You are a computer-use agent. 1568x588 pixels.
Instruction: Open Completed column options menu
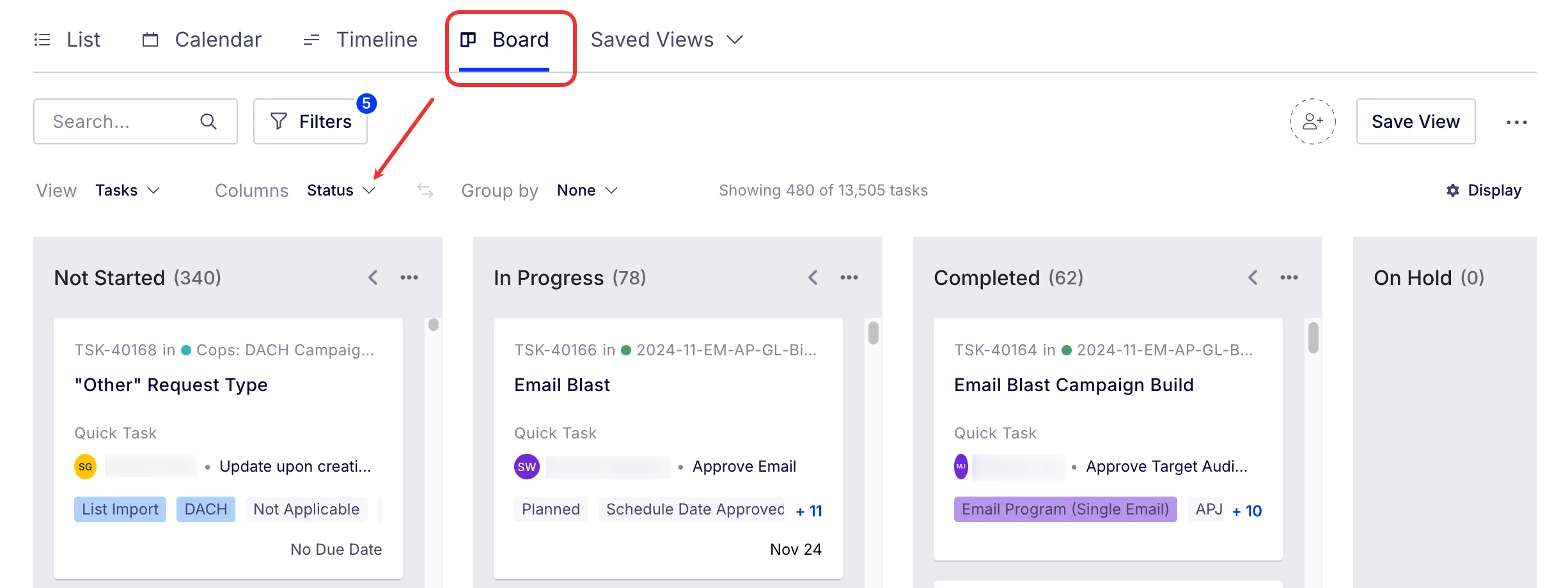pyautogui.click(x=1289, y=277)
